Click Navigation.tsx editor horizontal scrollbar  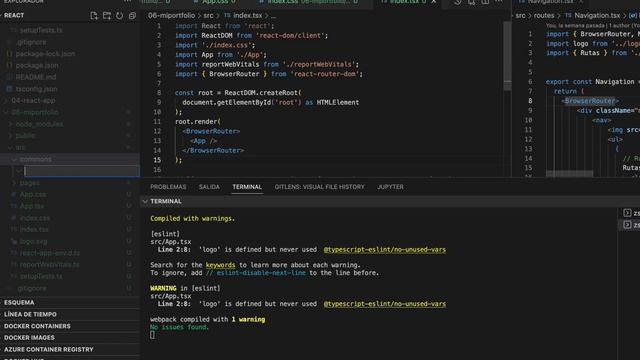569,174
